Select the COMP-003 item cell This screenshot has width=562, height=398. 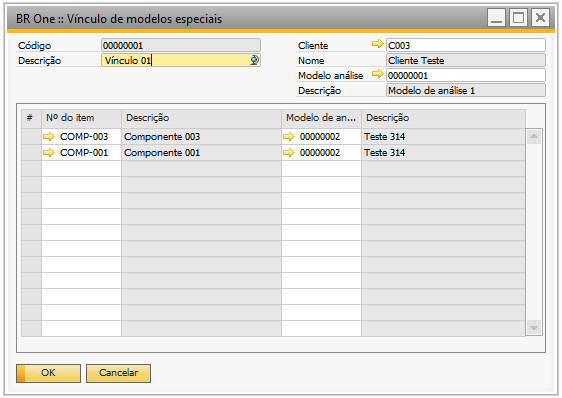pos(81,137)
